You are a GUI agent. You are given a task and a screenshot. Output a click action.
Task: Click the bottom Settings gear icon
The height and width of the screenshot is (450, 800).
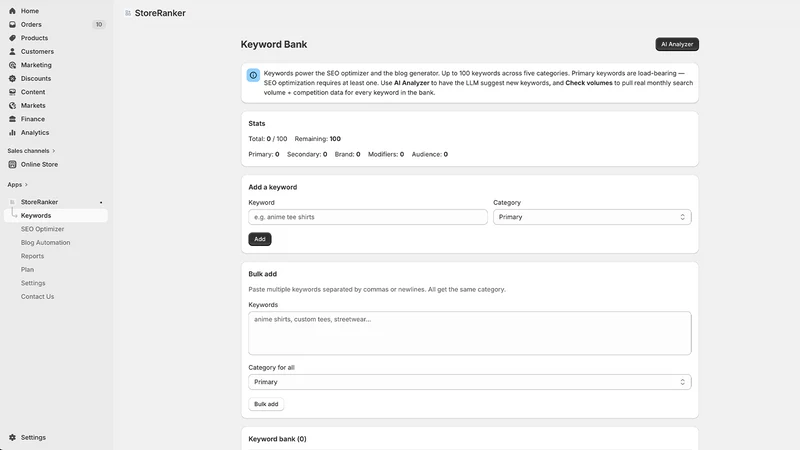(x=12, y=437)
